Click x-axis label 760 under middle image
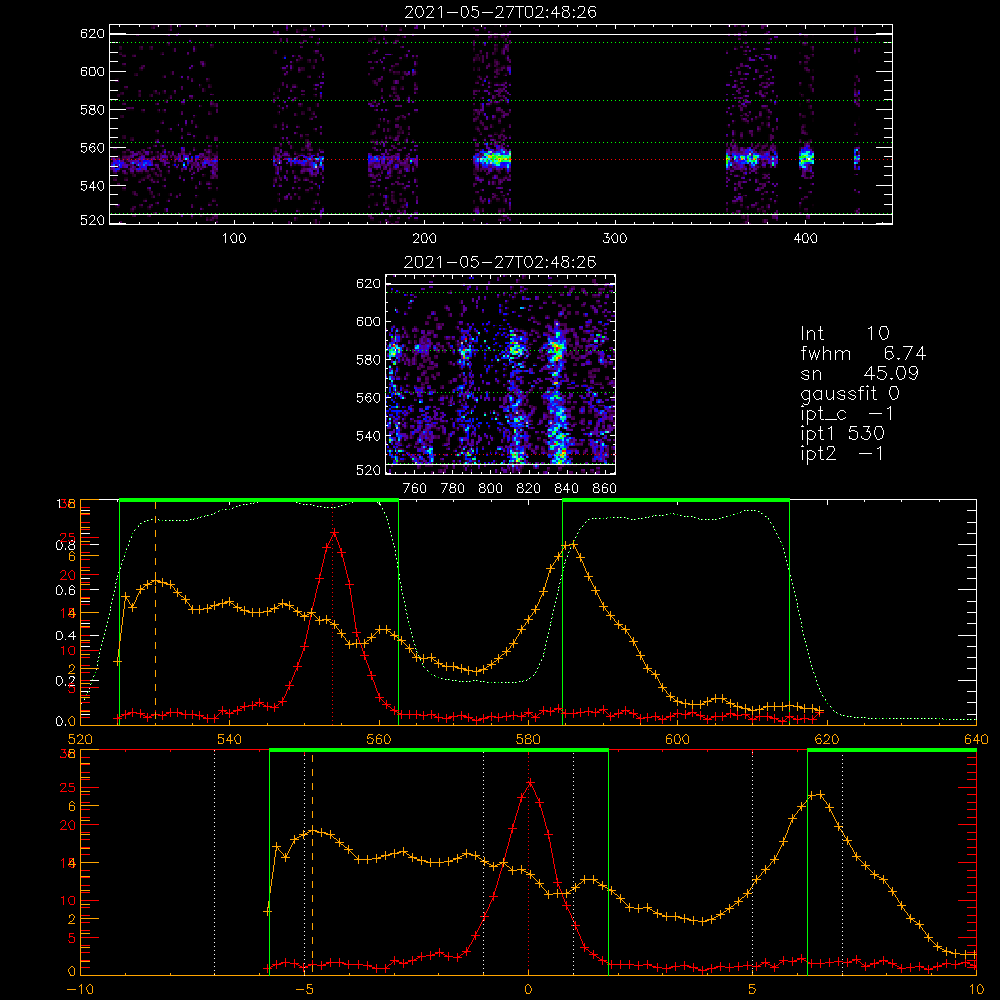 click(415, 489)
